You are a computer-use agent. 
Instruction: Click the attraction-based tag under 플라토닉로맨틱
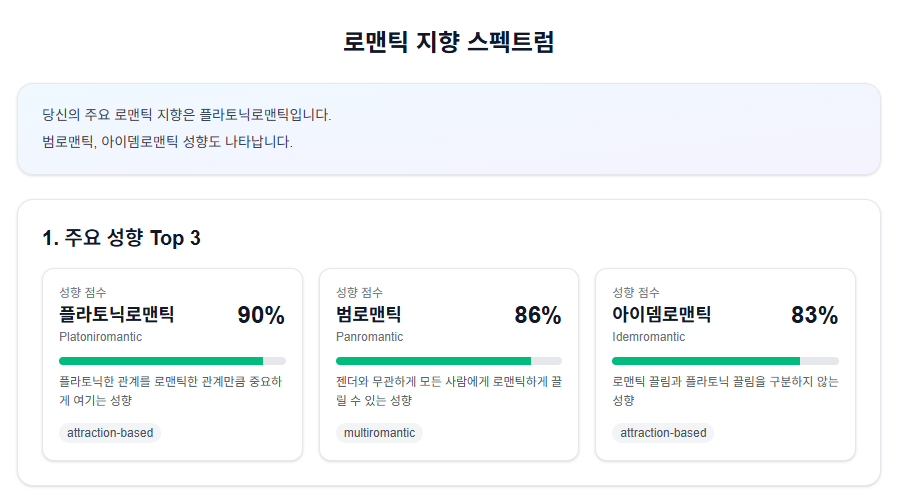click(110, 433)
